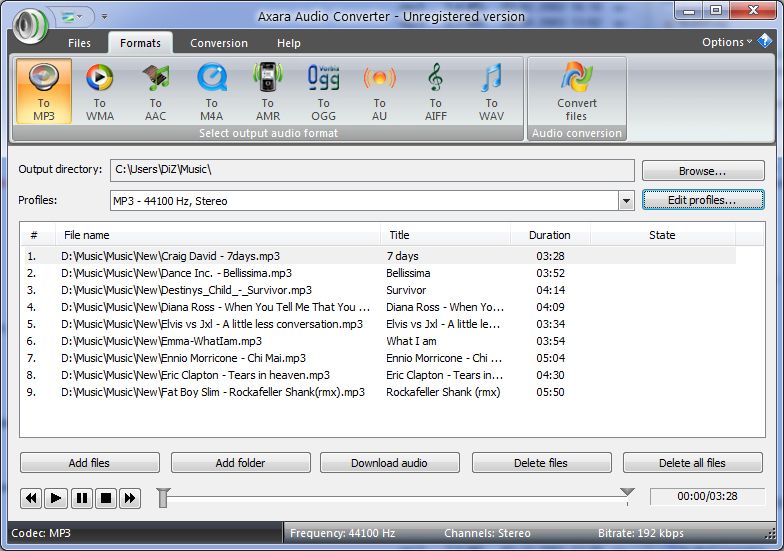Stop audio playback

(106, 498)
